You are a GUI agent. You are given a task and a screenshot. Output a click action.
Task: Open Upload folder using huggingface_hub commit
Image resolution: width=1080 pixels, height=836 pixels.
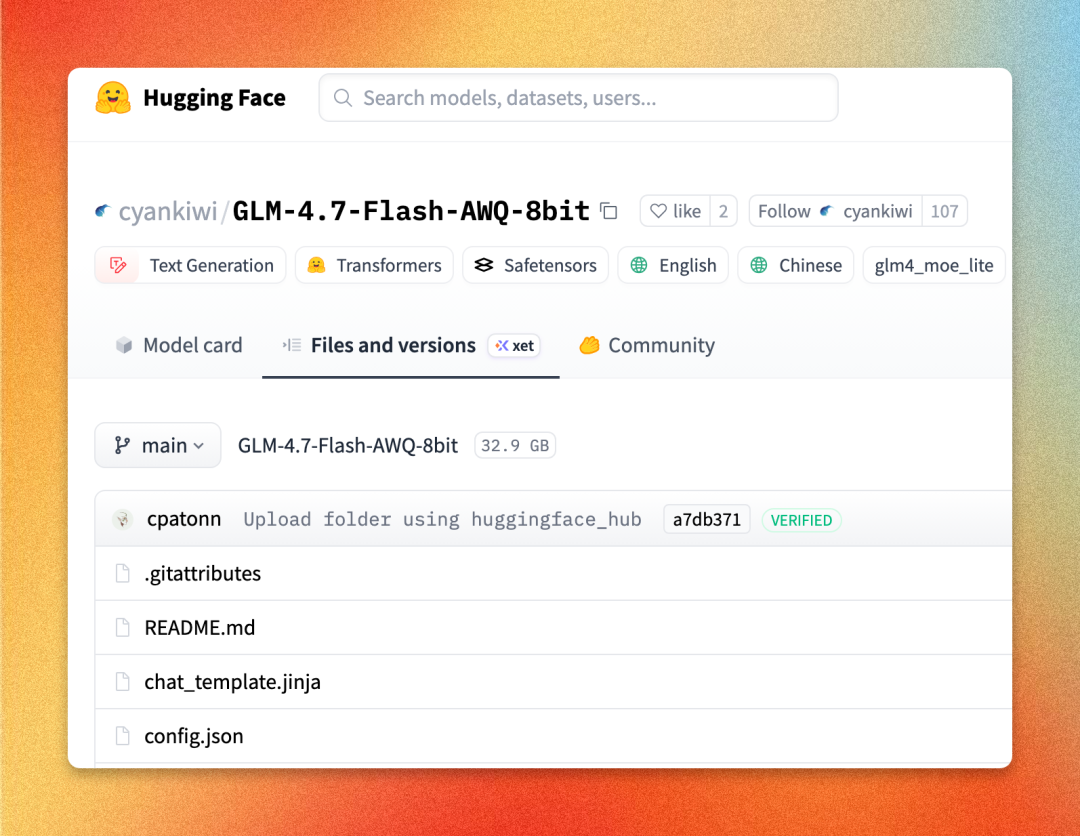[x=442, y=519]
